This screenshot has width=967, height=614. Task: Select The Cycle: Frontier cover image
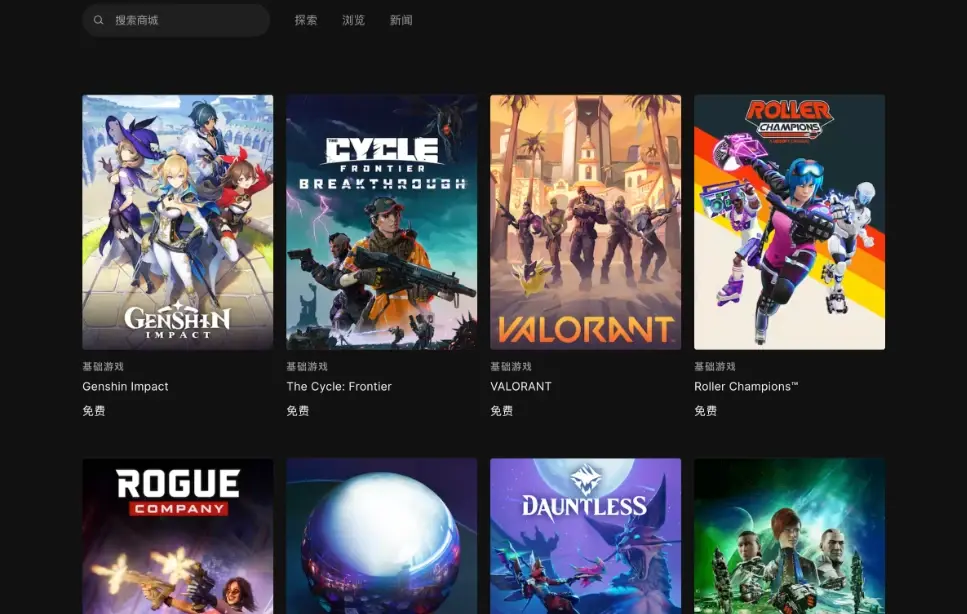click(x=381, y=222)
